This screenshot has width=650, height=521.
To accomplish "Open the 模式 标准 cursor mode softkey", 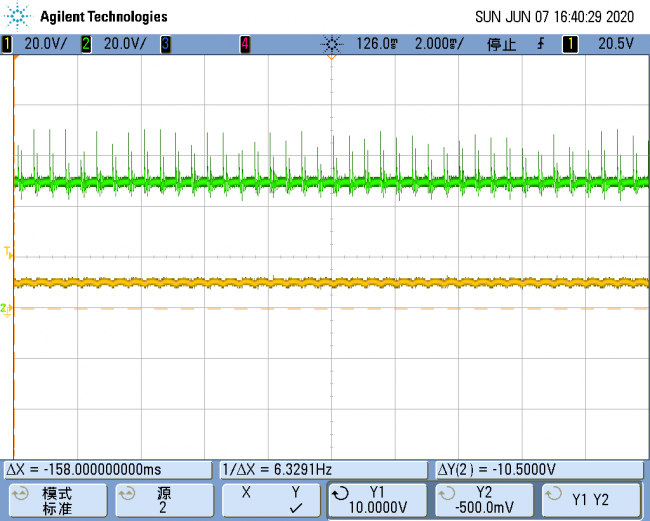I will tap(58, 500).
